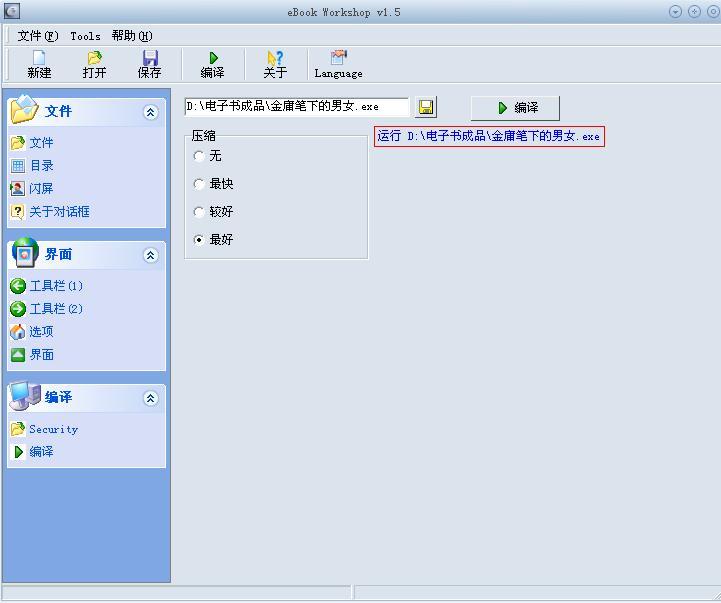Open the 闪屏 sidebar item

coord(32,189)
